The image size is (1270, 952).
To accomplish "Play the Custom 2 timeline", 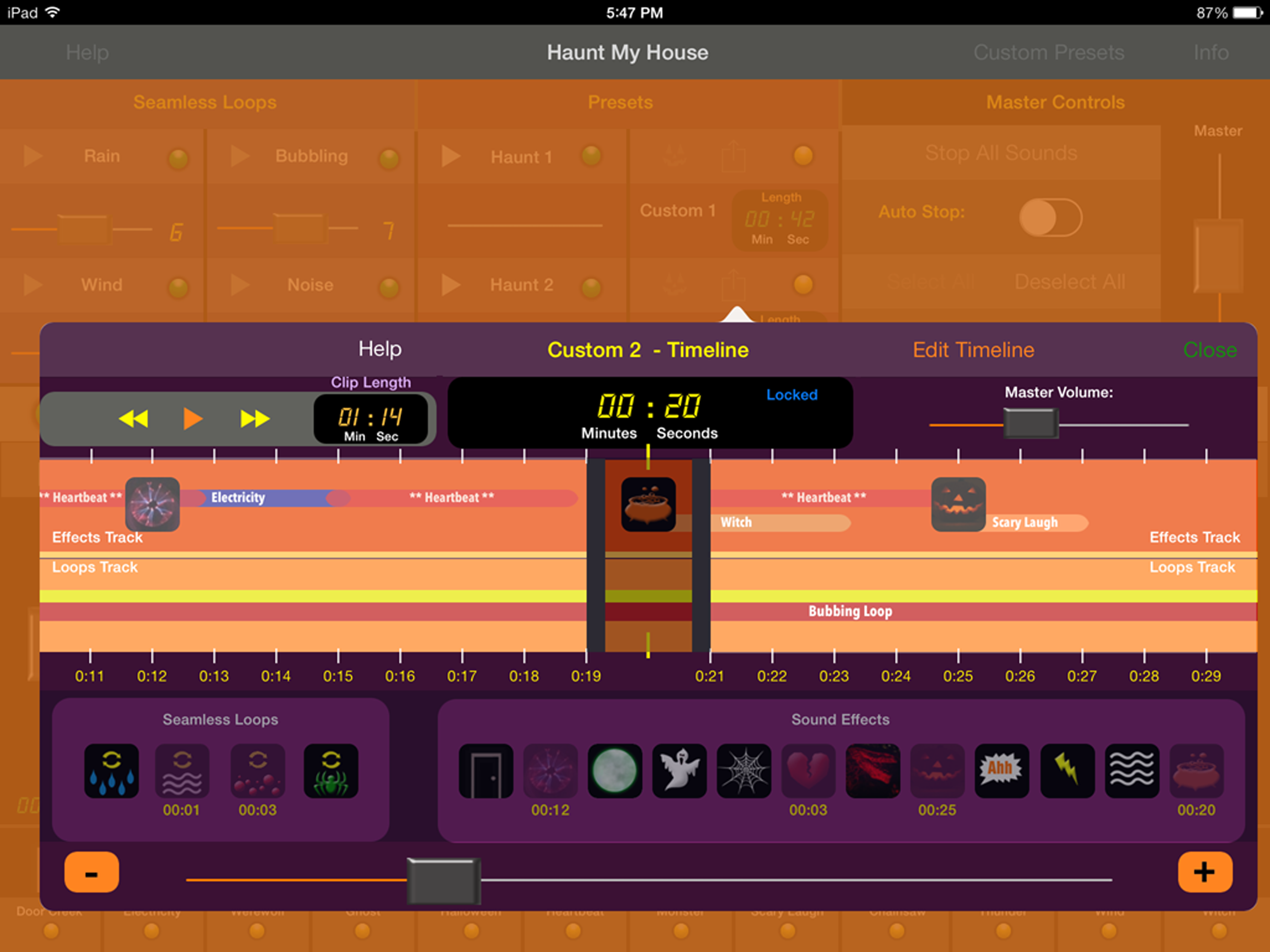I will point(193,418).
